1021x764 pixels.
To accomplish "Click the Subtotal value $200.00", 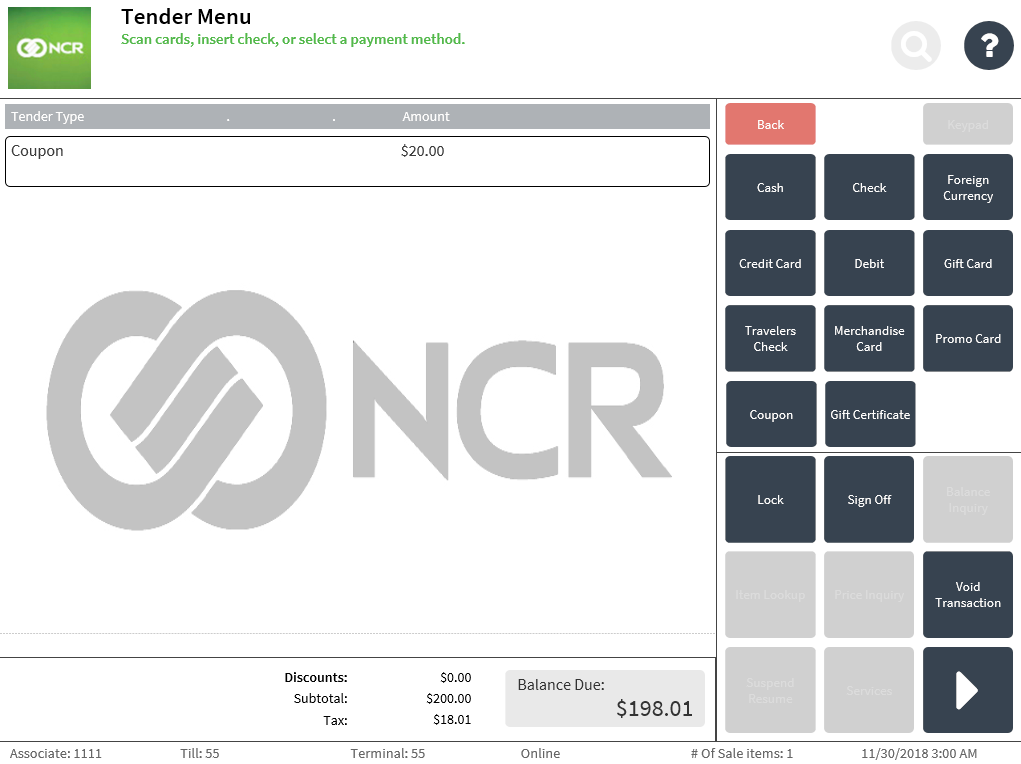I will point(449,698).
